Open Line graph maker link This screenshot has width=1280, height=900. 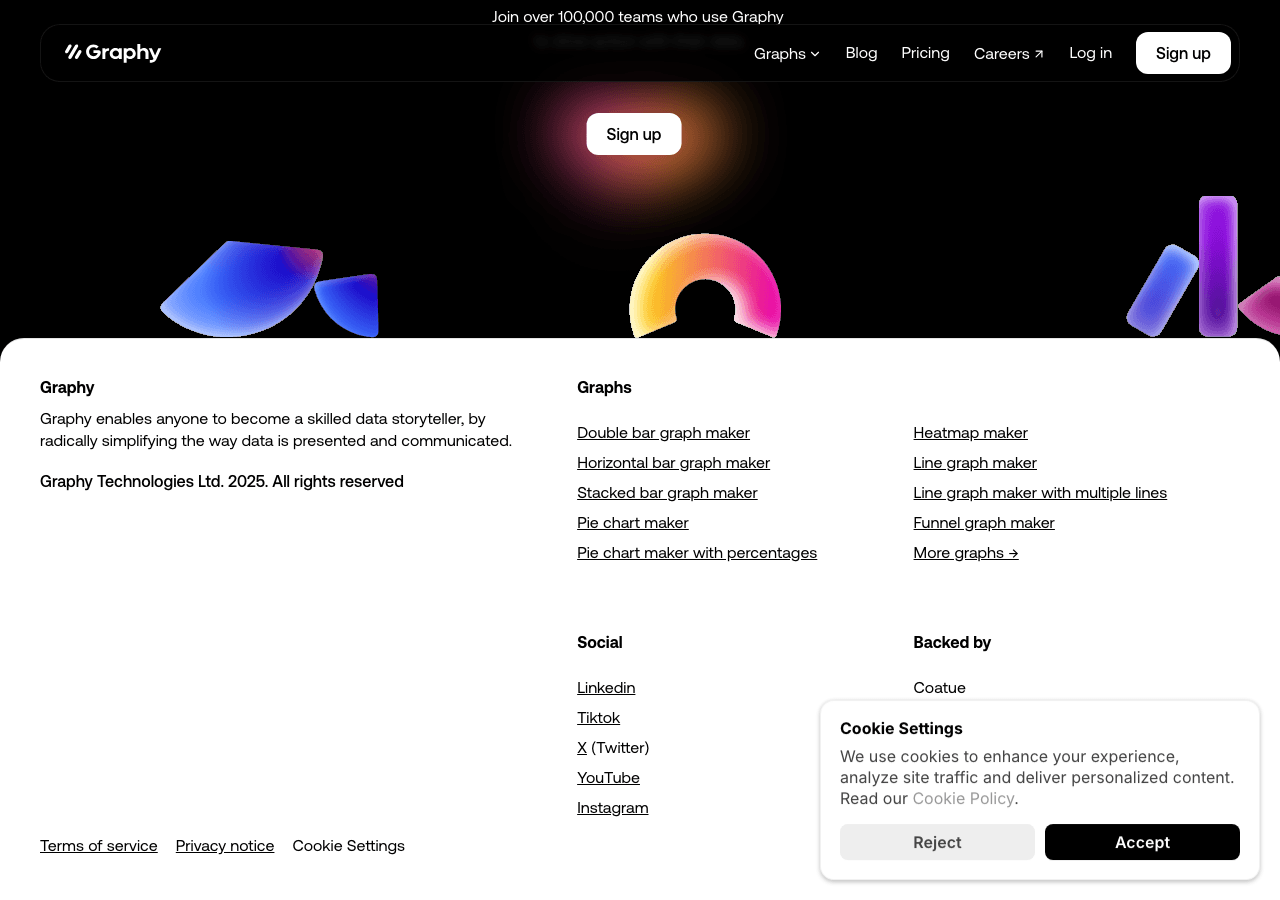[975, 462]
